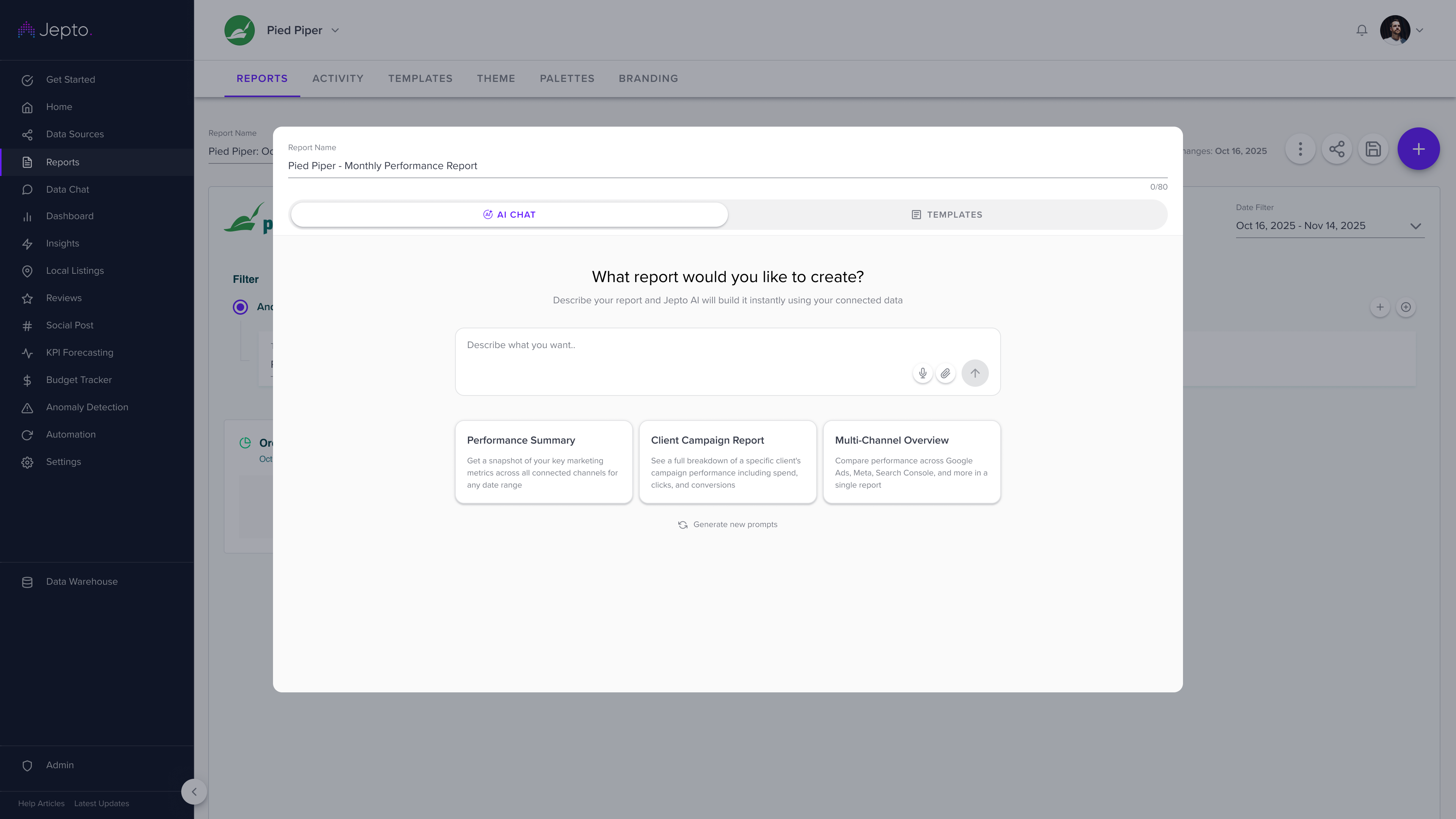Select the filter radio button
This screenshot has width=1456, height=819.
coord(240,307)
